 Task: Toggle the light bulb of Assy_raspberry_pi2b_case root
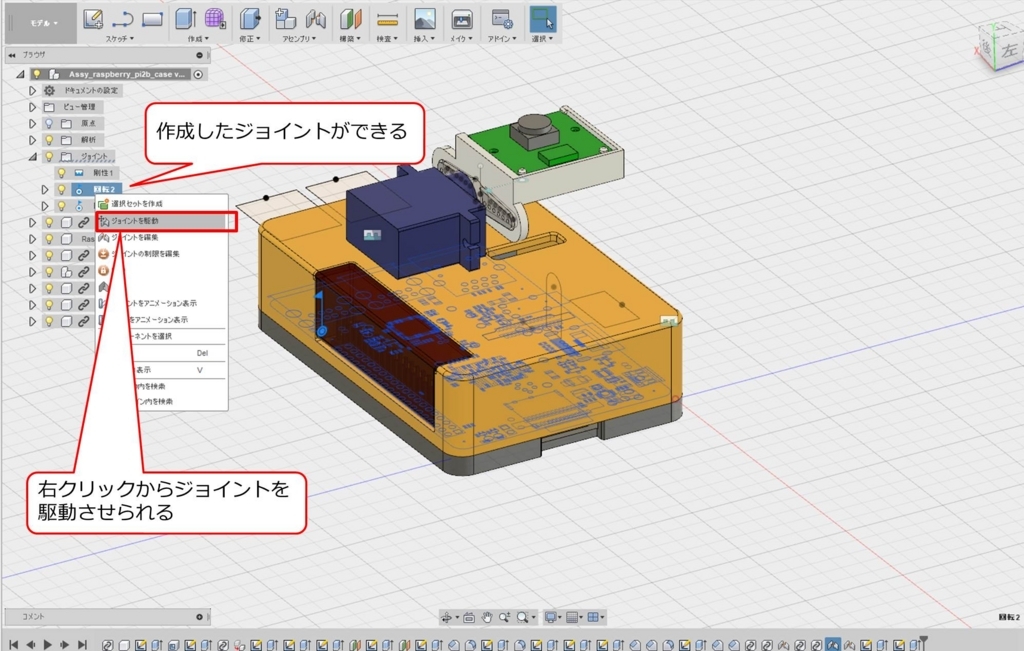coord(37,74)
